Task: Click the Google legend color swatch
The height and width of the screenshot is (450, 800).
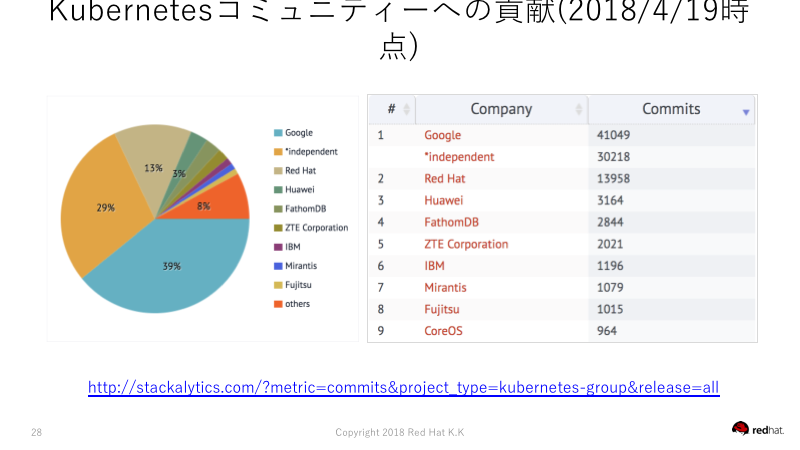Action: click(278, 133)
